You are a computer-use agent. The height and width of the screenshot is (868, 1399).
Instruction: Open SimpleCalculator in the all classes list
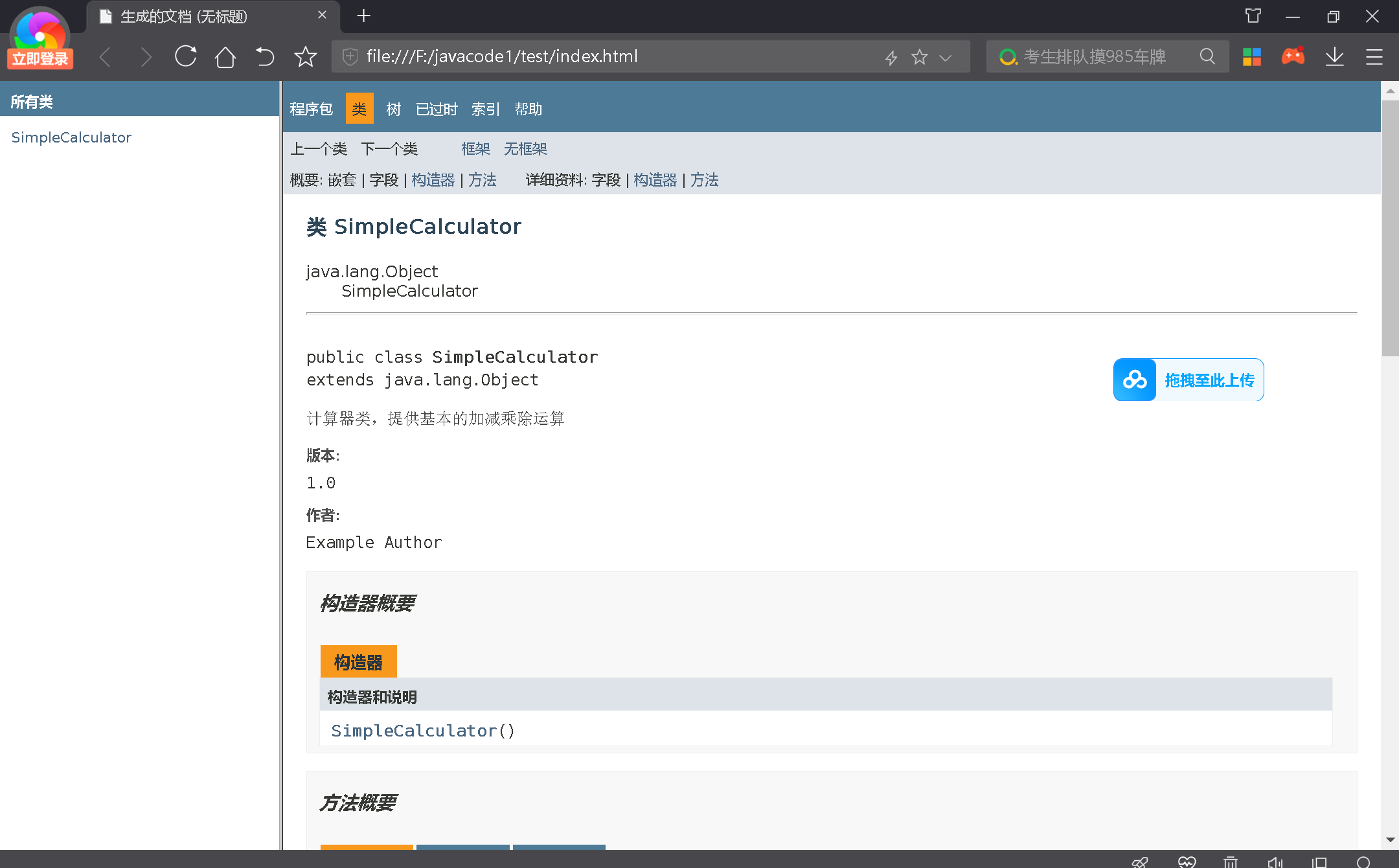tap(71, 137)
